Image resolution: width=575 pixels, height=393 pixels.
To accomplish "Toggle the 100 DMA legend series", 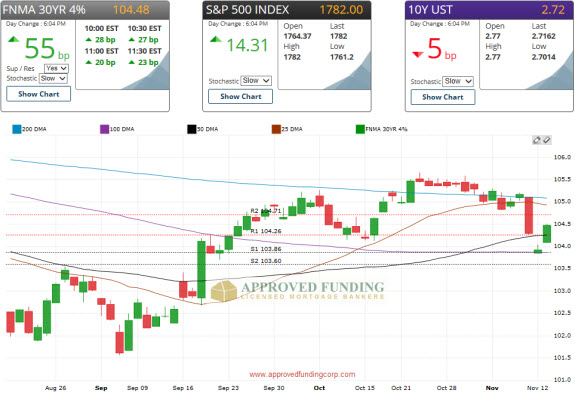I will pyautogui.click(x=117, y=129).
